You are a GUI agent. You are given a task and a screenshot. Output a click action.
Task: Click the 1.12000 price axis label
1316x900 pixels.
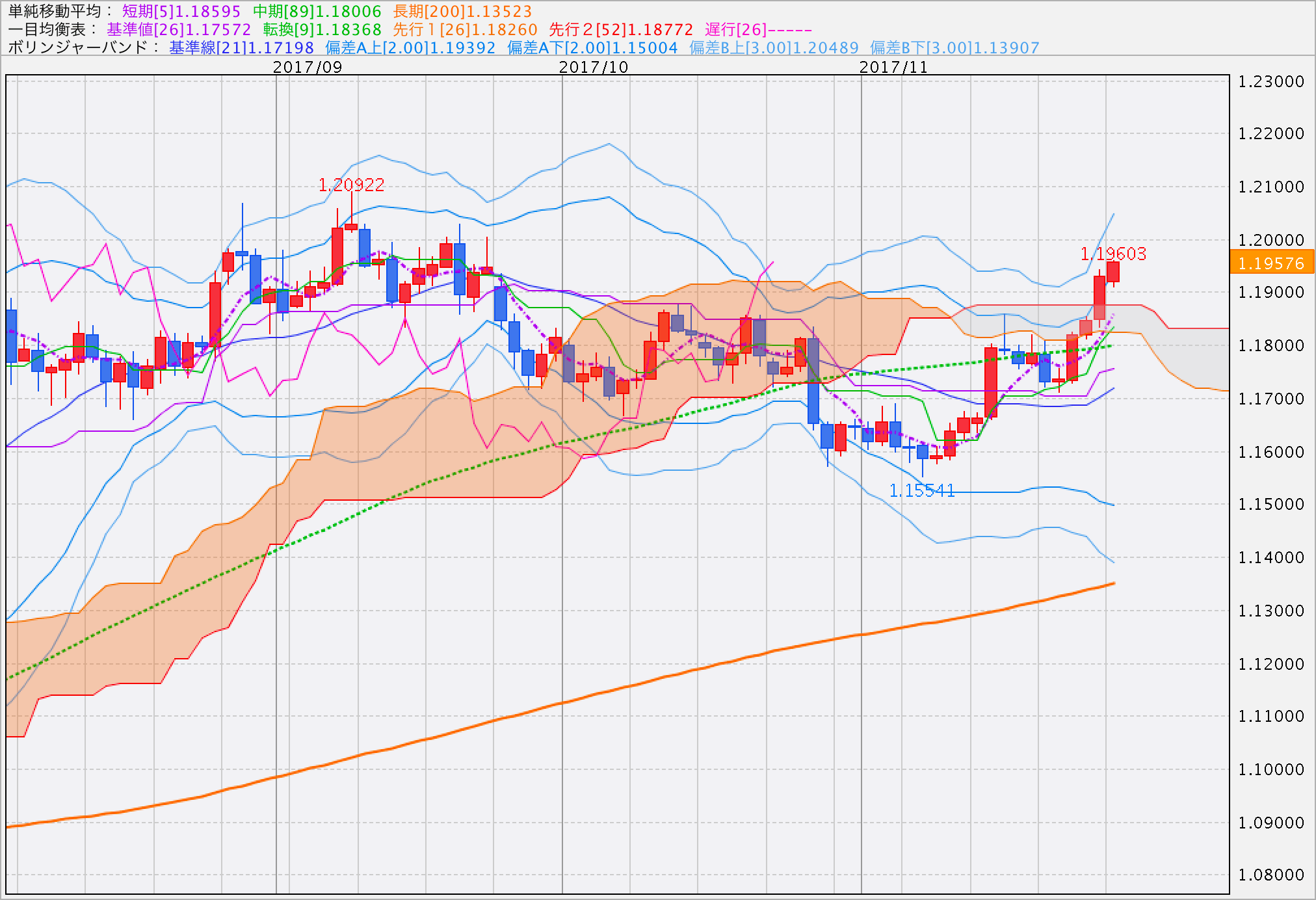1271,664
